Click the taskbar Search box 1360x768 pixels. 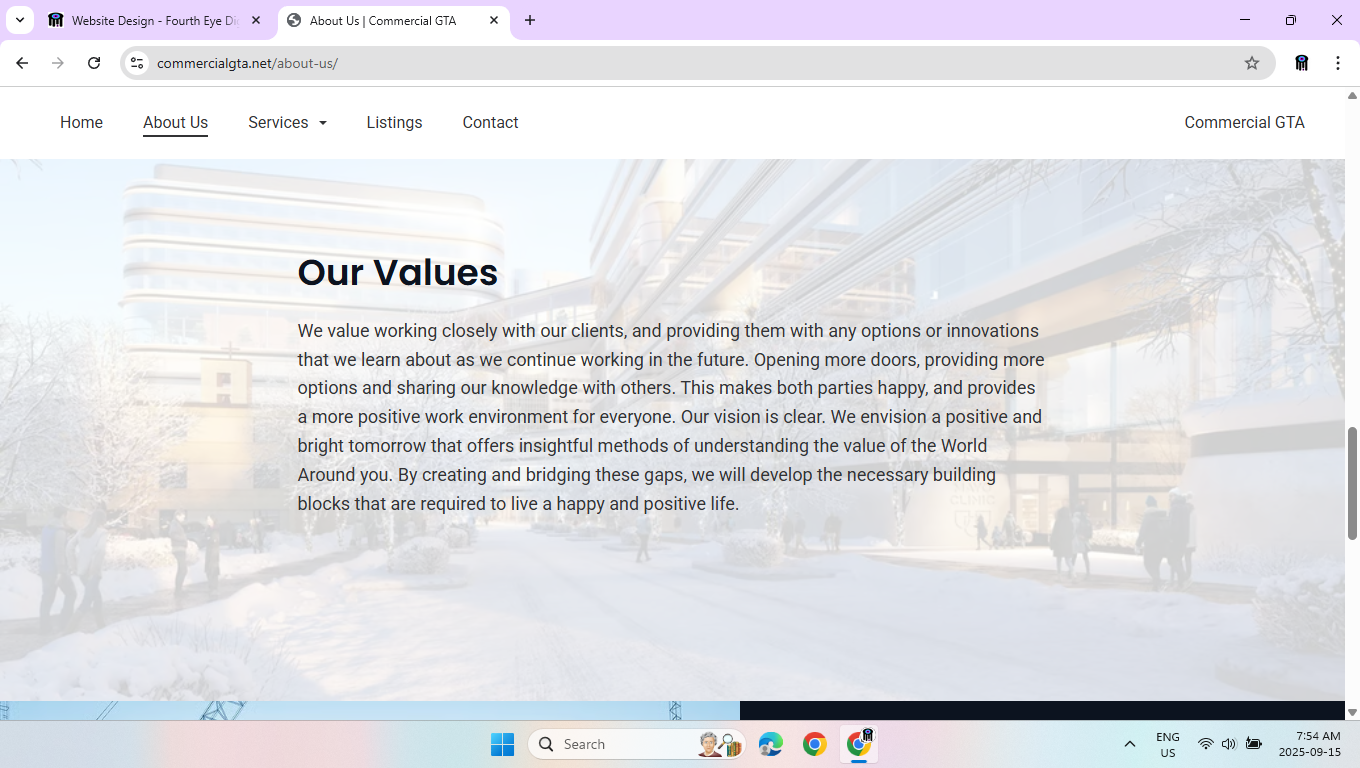tap(637, 744)
